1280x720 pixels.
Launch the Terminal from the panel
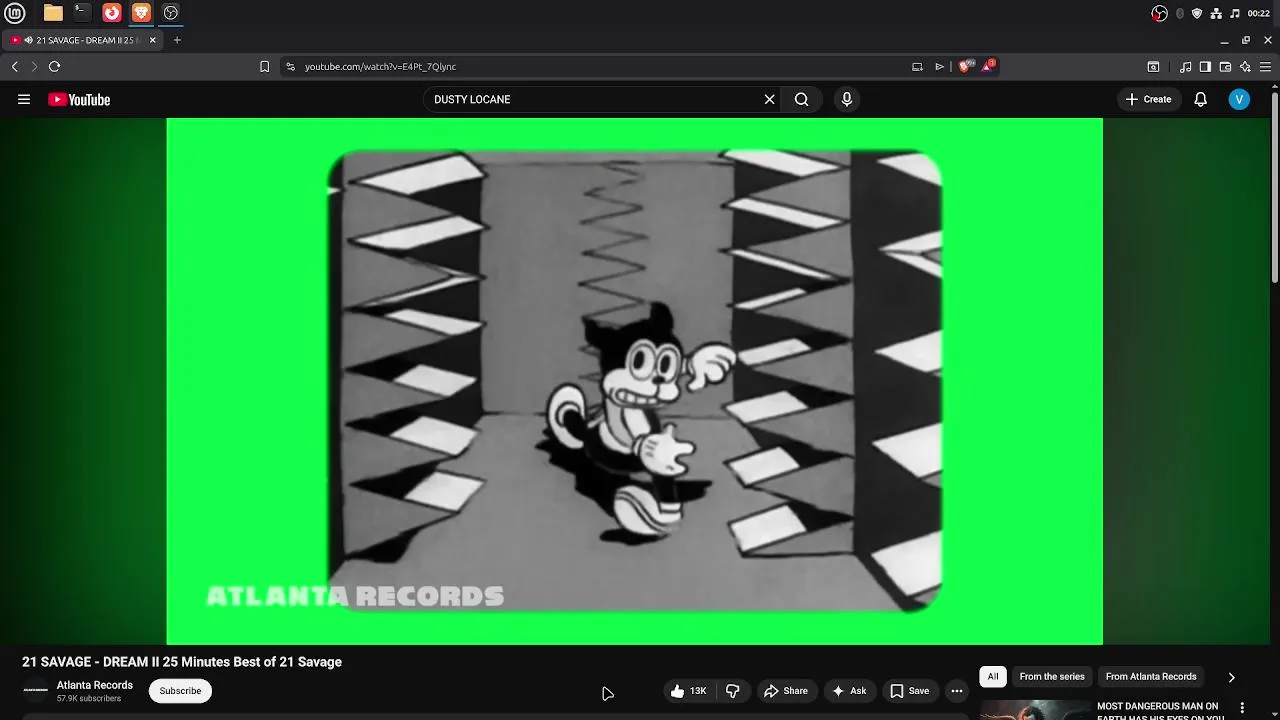(82, 13)
